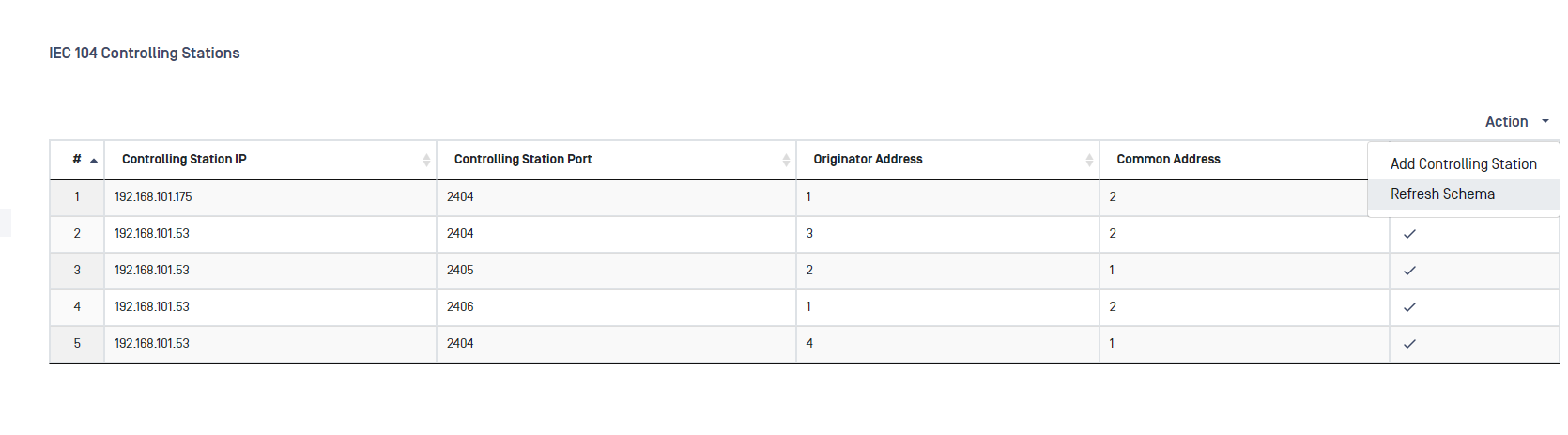
Task: Toggle ascending sort on # column
Action: pos(94,161)
